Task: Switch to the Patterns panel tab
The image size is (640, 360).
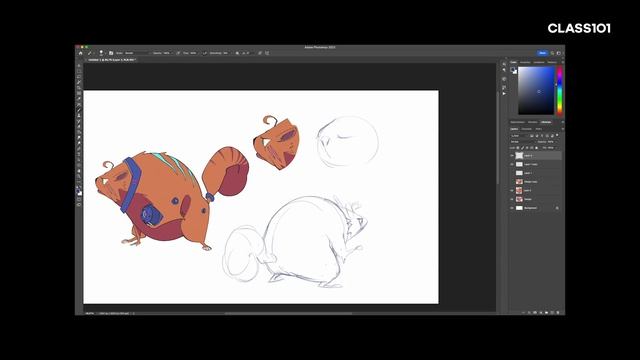Action: tap(552, 62)
